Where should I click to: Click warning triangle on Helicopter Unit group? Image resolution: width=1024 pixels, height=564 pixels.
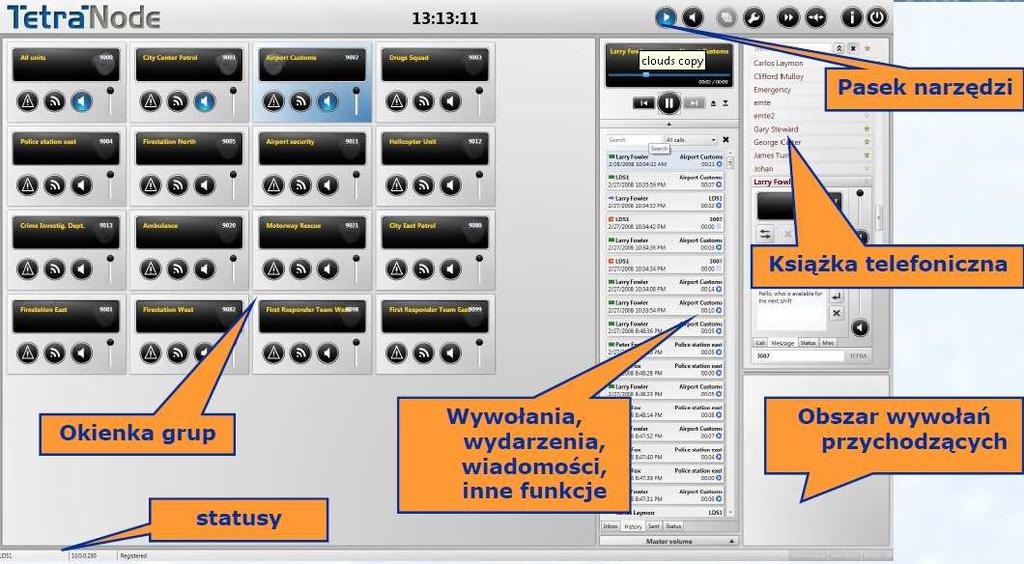click(x=396, y=185)
